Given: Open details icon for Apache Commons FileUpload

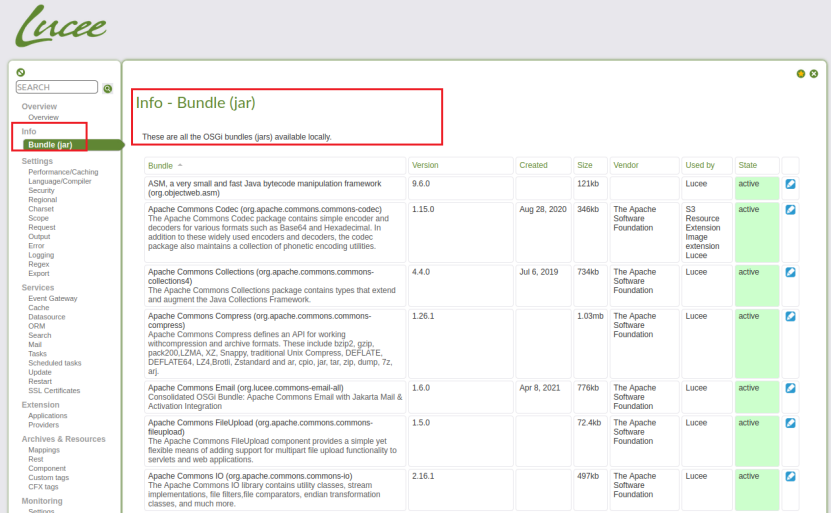Looking at the screenshot, I should click(790, 423).
